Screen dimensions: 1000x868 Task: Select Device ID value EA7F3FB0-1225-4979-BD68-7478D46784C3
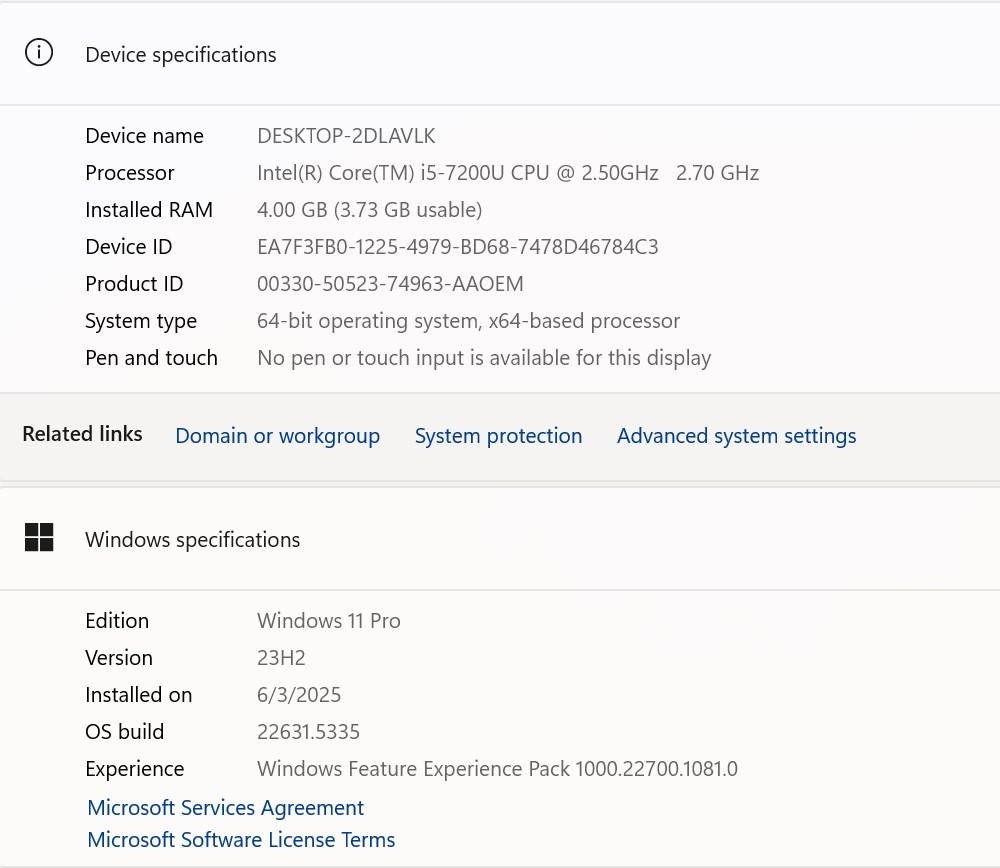click(x=458, y=247)
